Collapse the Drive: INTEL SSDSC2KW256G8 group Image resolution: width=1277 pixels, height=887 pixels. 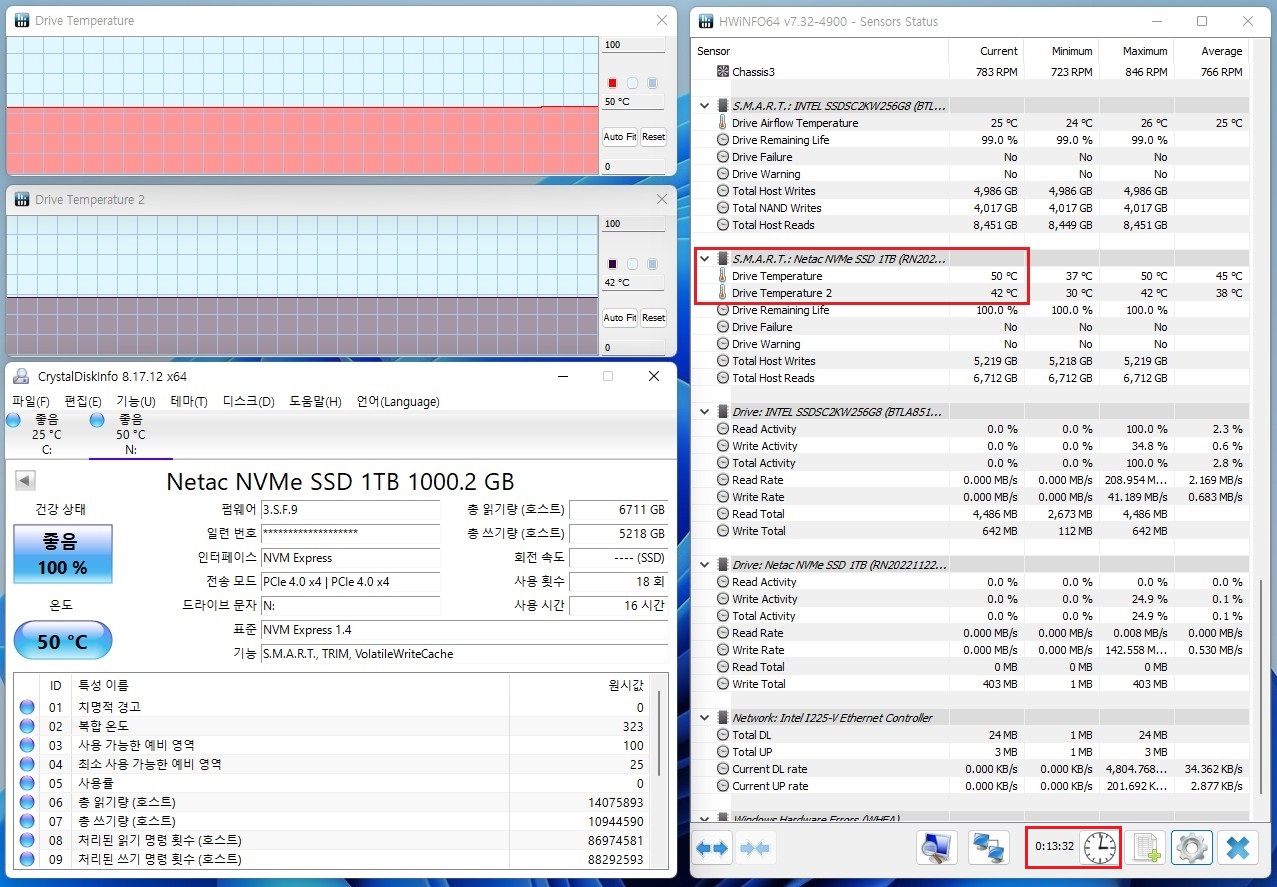pyautogui.click(x=705, y=412)
